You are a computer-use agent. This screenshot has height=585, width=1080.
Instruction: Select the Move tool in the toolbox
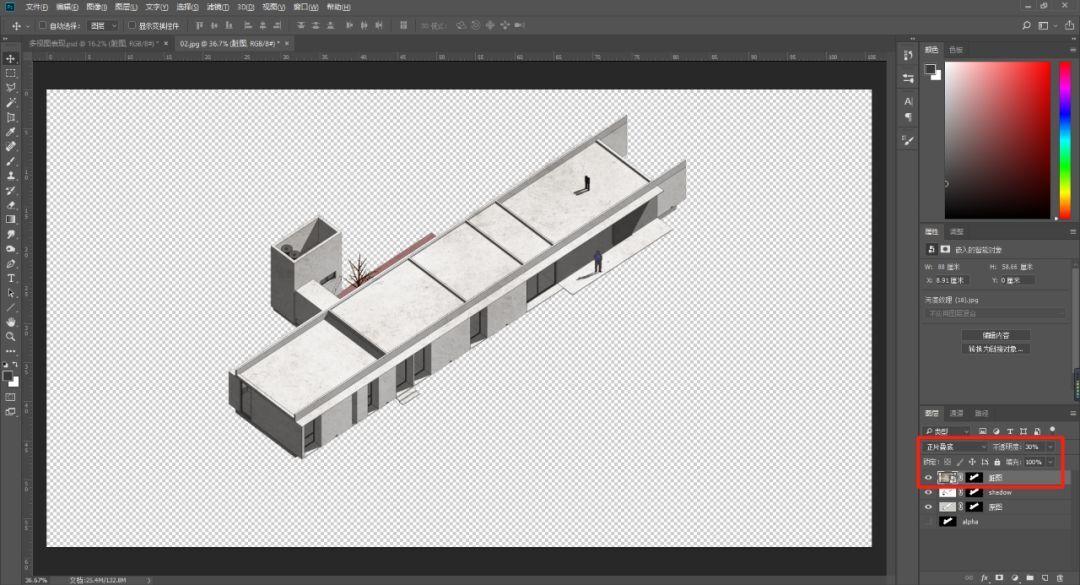coord(10,59)
